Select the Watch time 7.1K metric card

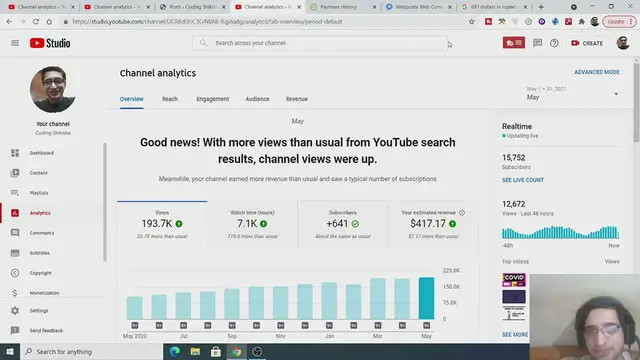252,224
